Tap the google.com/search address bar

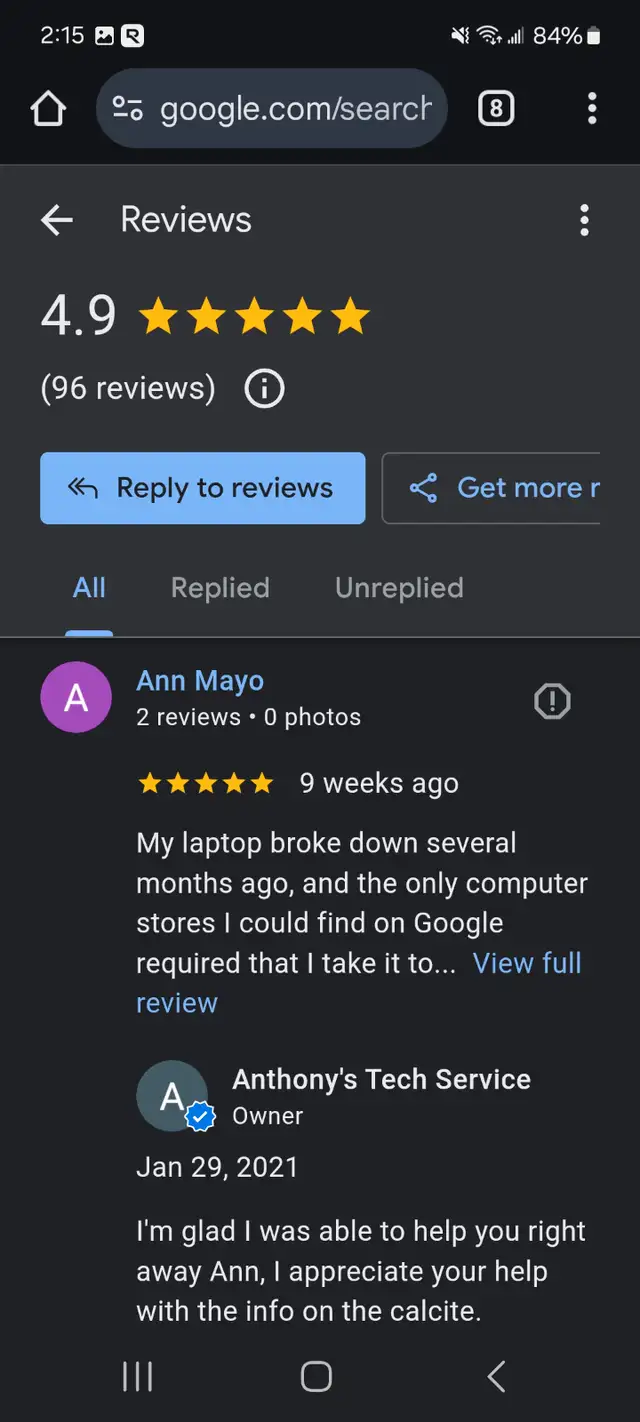click(272, 108)
